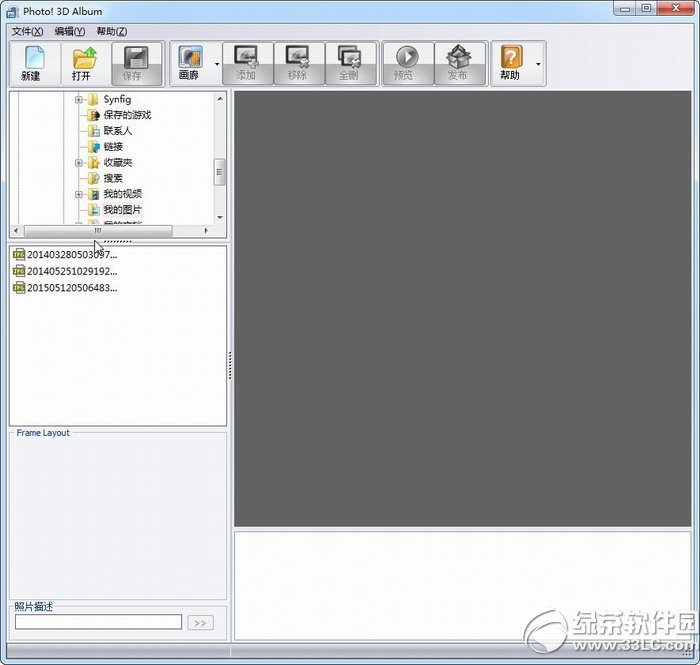This screenshot has height=665, width=700.
Task: Click the folder tree scroll-down arrow
Action: pos(220,217)
